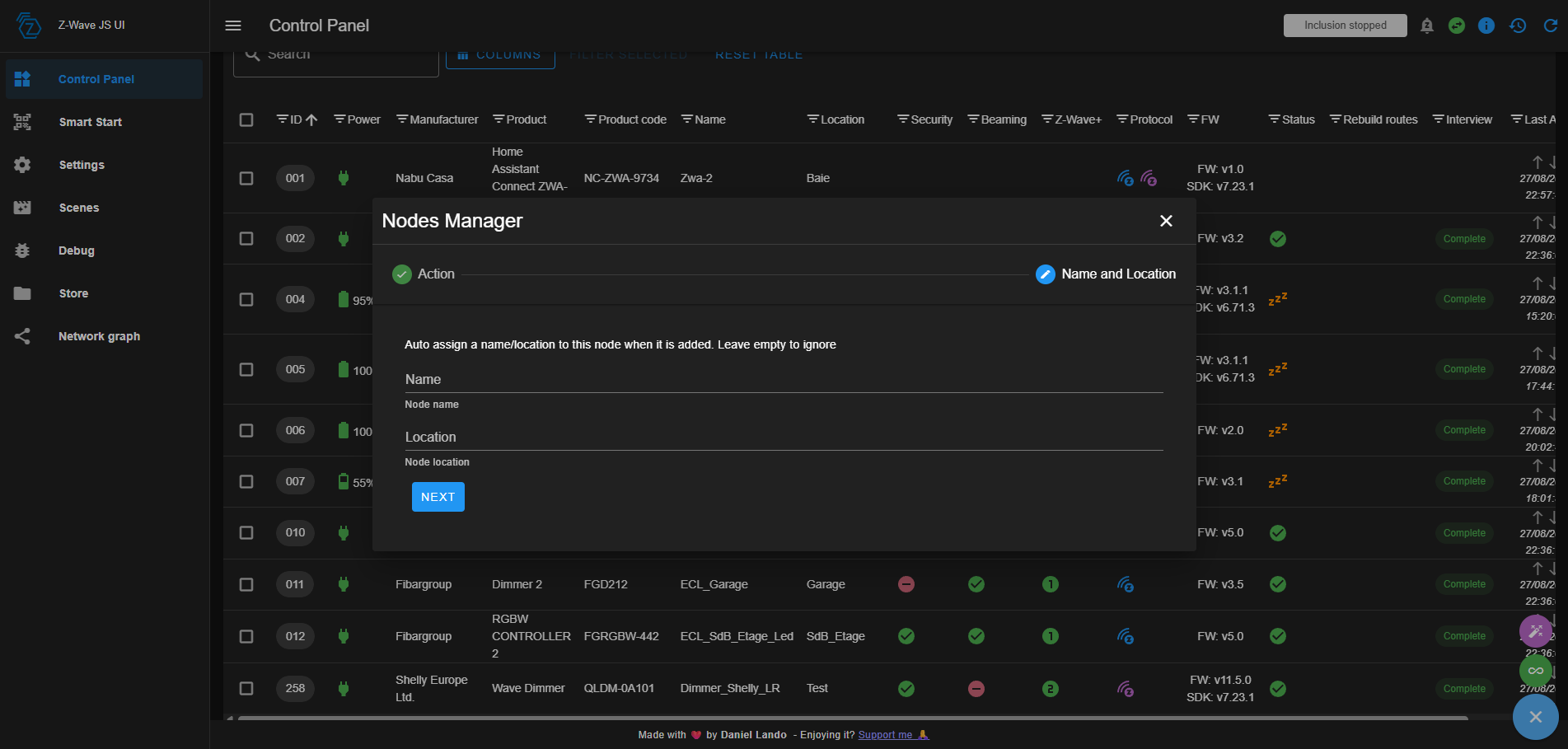Click the hamburger menu icon
Viewport: 1568px width, 749px height.
(233, 26)
